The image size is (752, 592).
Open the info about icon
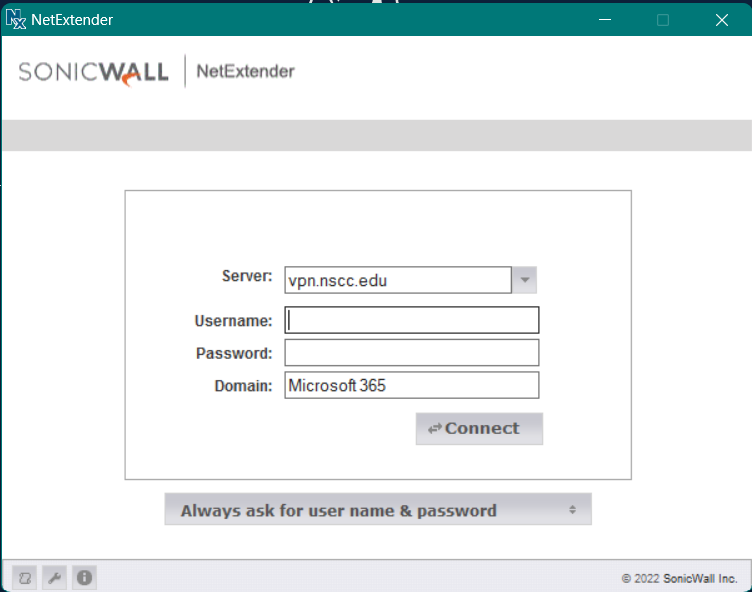click(x=84, y=577)
